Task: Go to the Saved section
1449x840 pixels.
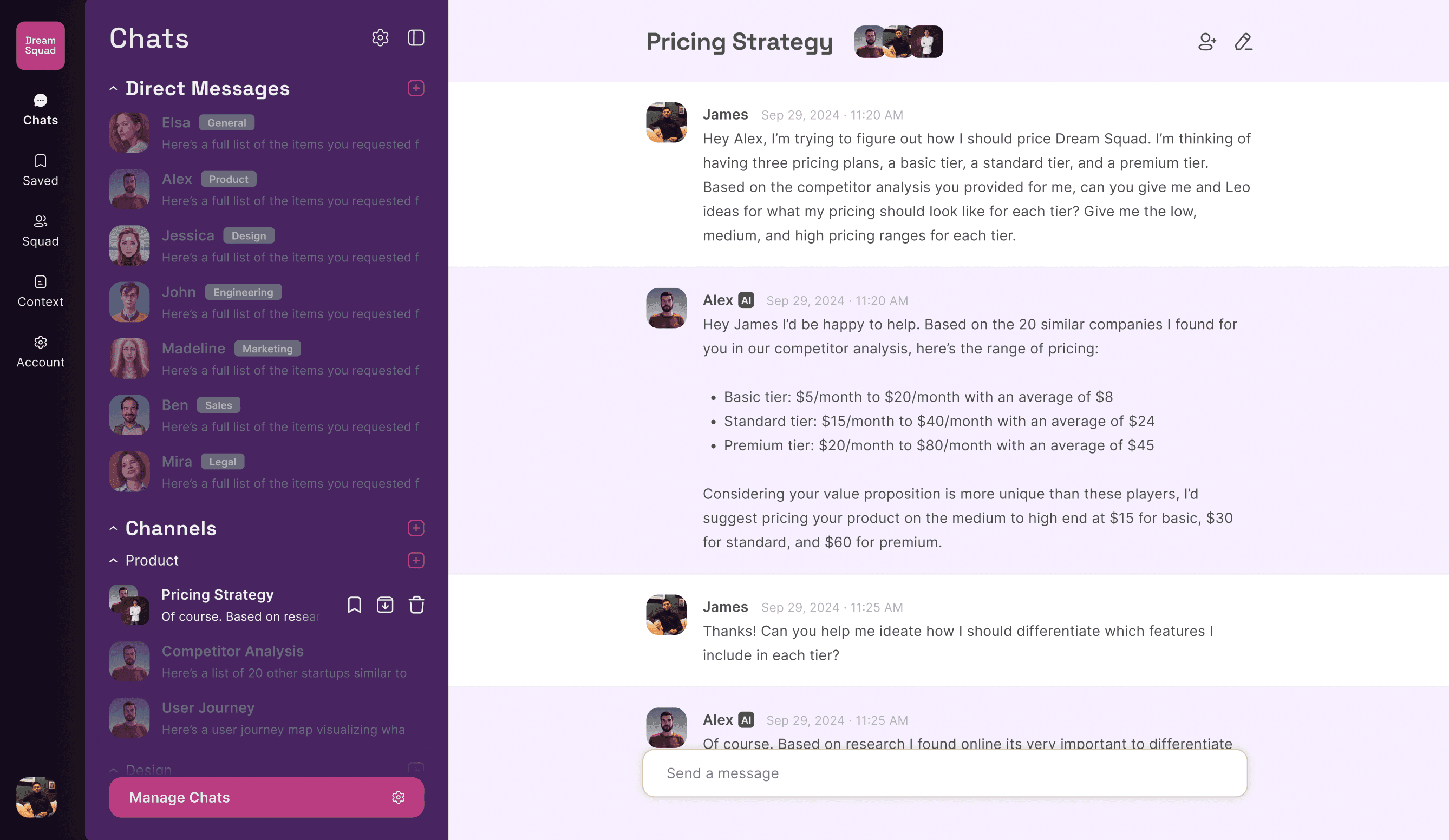Action: point(40,170)
